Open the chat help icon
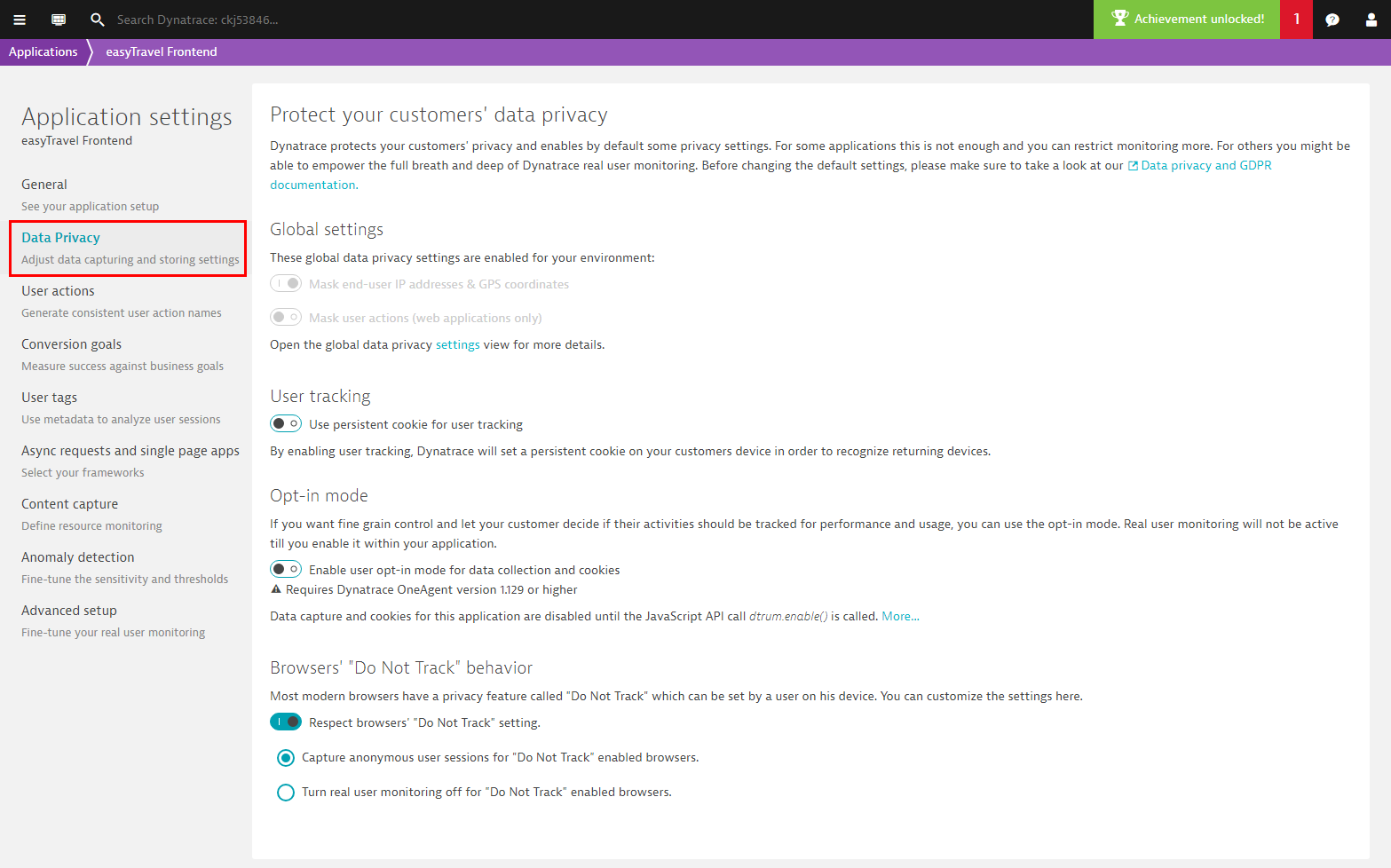Viewport: 1391px width, 868px height. click(x=1332, y=20)
